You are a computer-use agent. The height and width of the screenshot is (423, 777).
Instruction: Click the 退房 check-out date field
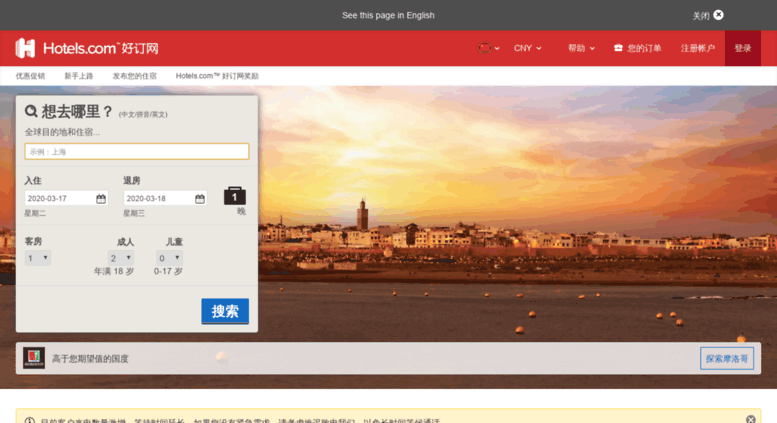coord(166,198)
